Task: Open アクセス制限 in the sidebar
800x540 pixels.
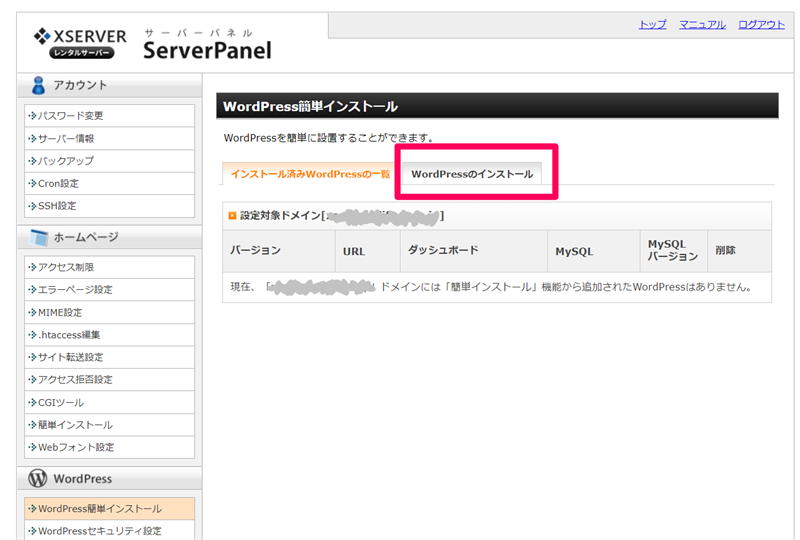Action: 109,267
